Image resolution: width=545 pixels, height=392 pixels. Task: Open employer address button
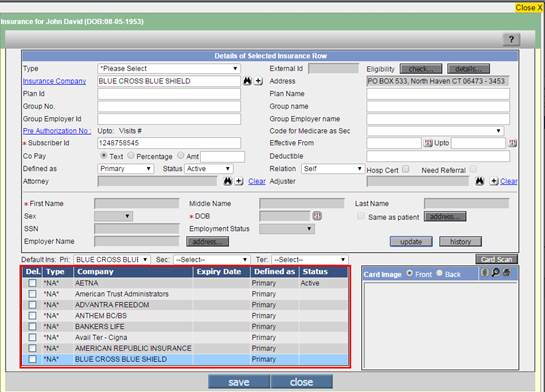coord(208,242)
